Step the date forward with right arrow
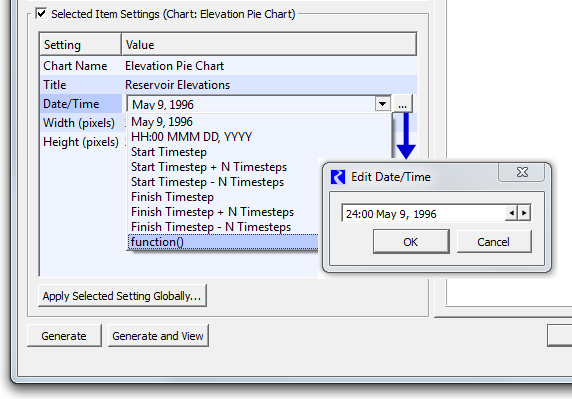Image resolution: width=572 pixels, height=399 pixels. (x=524, y=213)
